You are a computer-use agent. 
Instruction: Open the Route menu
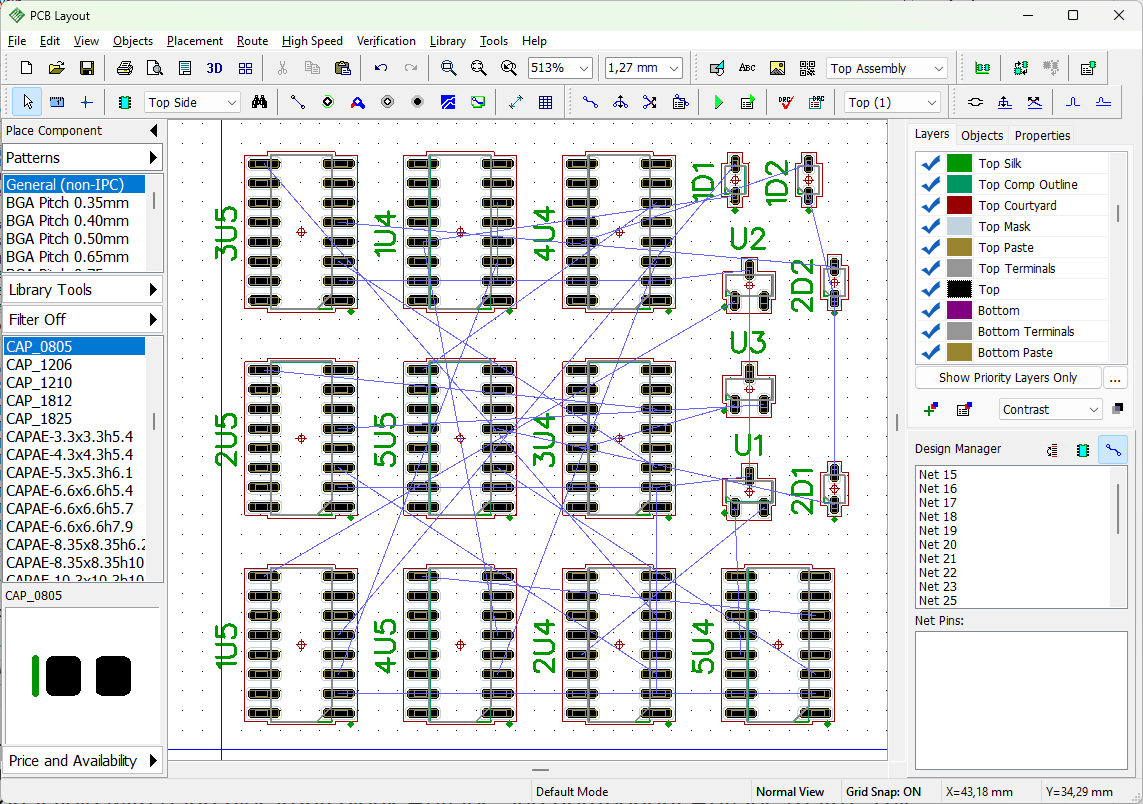(x=252, y=41)
